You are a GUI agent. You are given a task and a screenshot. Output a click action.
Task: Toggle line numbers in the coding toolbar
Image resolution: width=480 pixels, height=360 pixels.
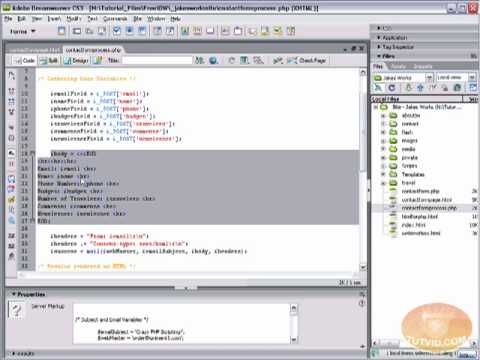coord(11,153)
